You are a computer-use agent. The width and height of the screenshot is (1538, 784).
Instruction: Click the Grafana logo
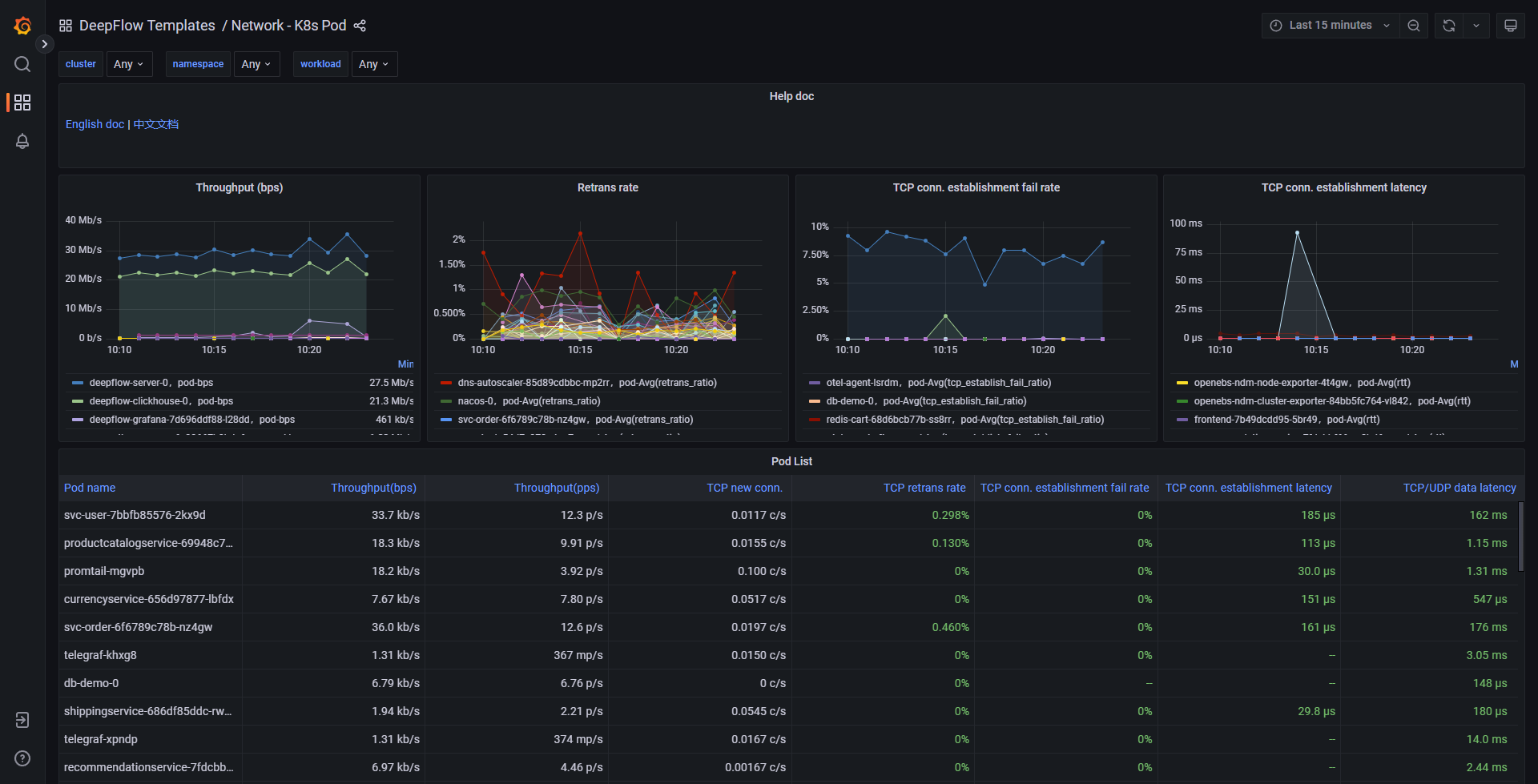click(22, 25)
